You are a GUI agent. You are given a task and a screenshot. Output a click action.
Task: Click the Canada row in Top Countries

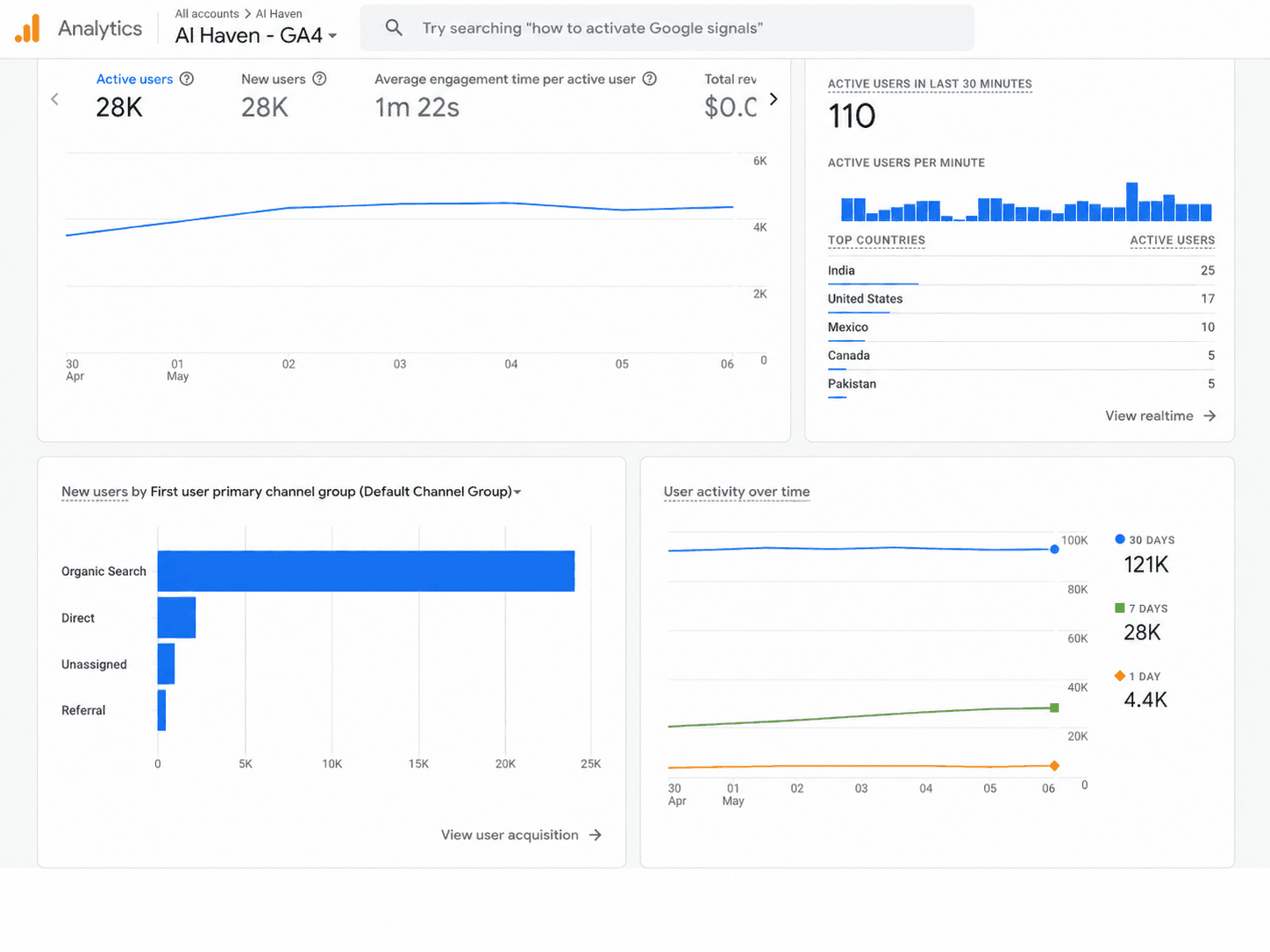click(1021, 355)
